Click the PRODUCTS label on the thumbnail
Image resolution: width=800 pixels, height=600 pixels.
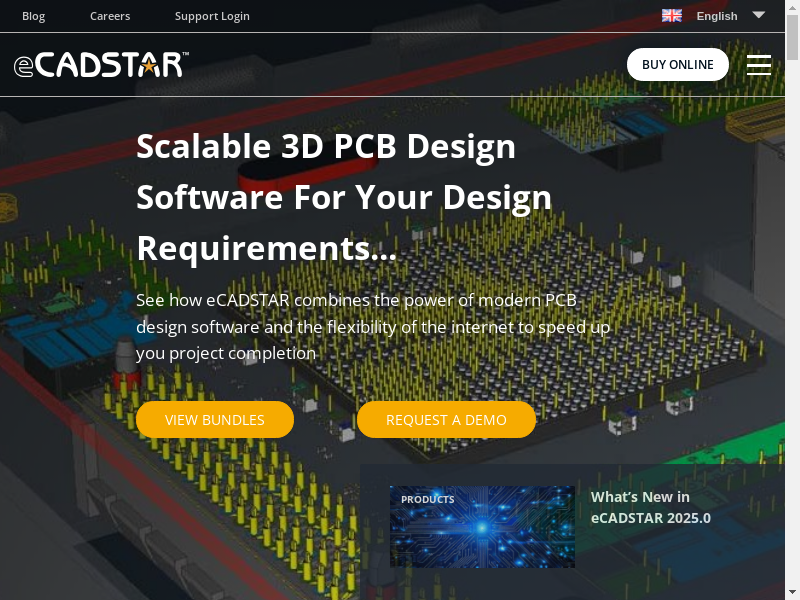[x=428, y=499]
